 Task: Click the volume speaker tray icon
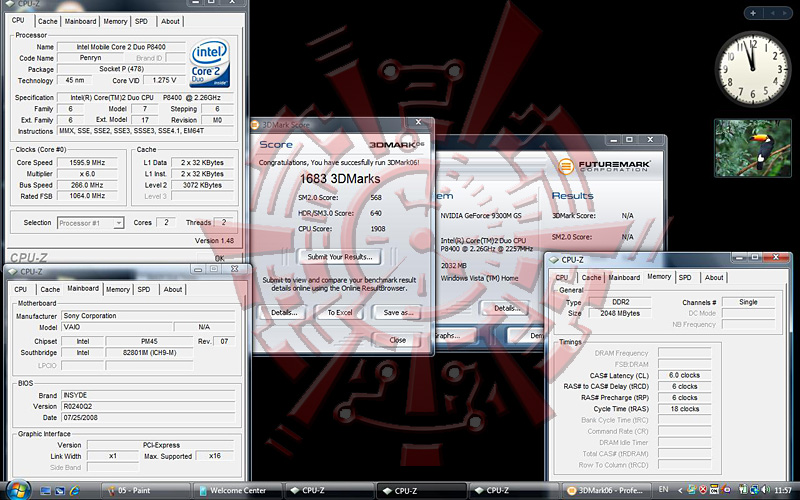765,490
